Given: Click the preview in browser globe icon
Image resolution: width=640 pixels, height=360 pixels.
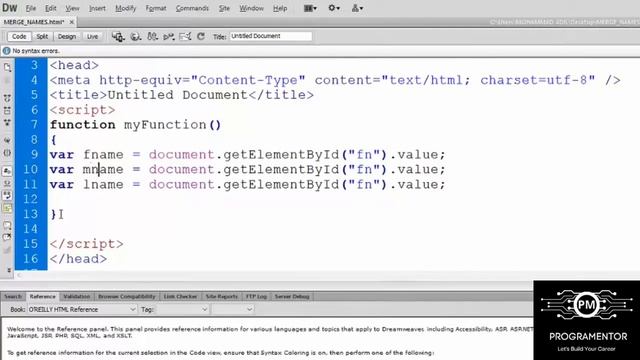Looking at the screenshot, I should 136,37.
